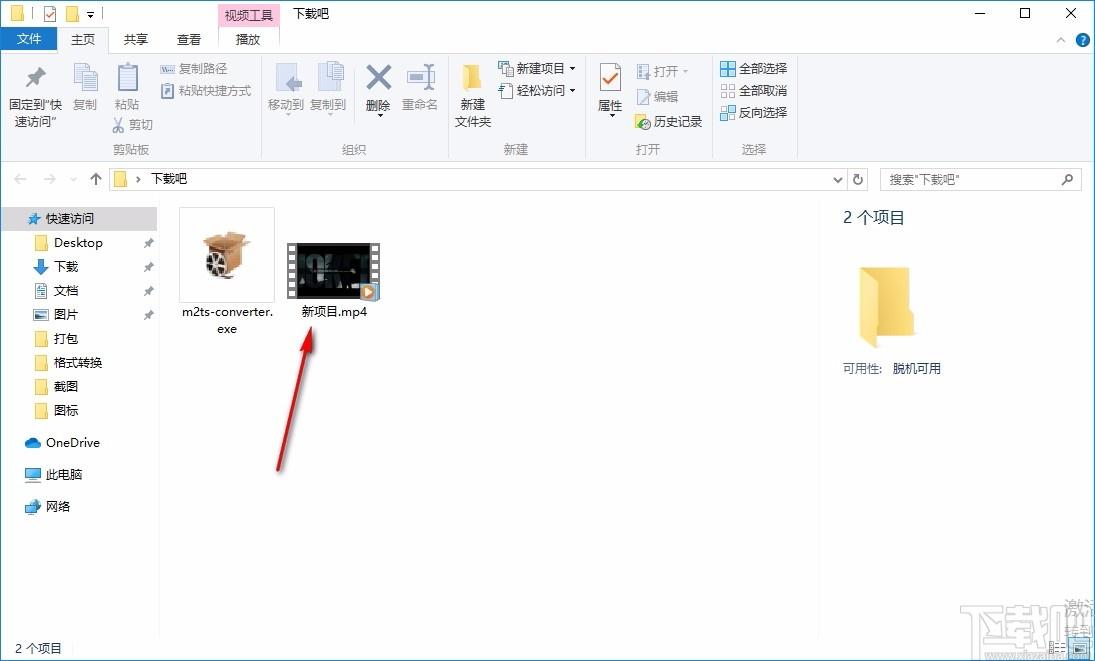Screen dimensions: 1095x661
Task: Select the m2ts-converter.exe file
Action: tap(227, 272)
